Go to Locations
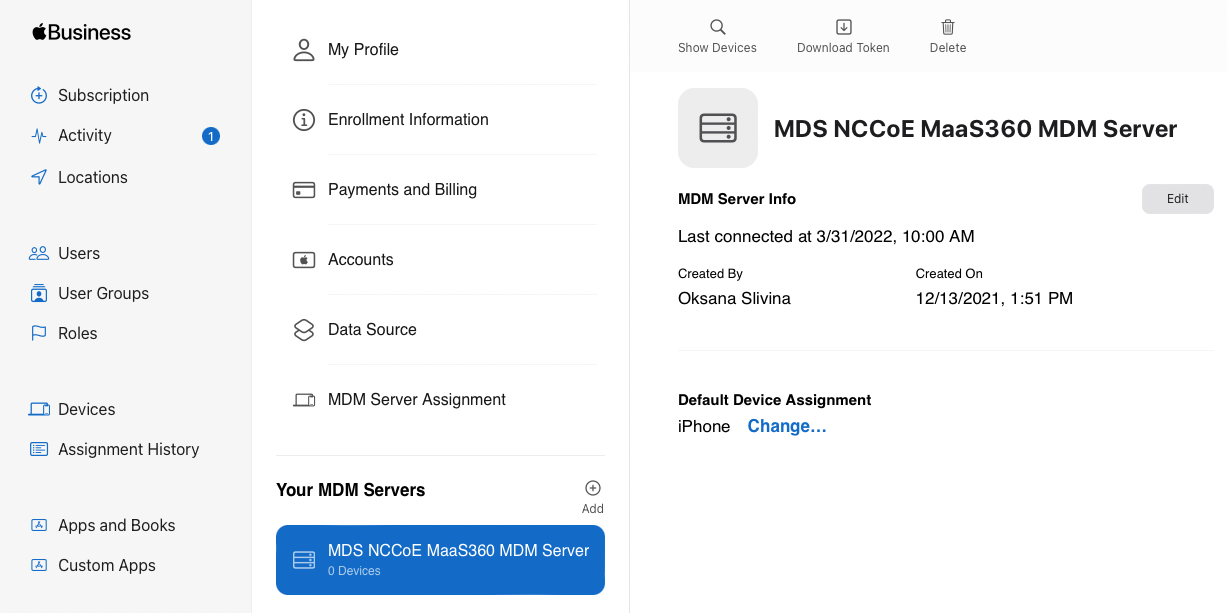The height and width of the screenshot is (613, 1227). [x=93, y=177]
